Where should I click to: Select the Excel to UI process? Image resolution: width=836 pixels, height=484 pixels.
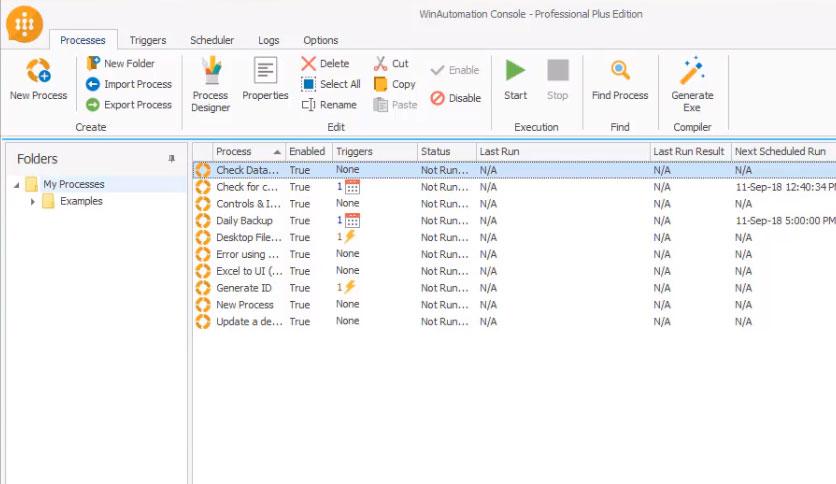[249, 271]
